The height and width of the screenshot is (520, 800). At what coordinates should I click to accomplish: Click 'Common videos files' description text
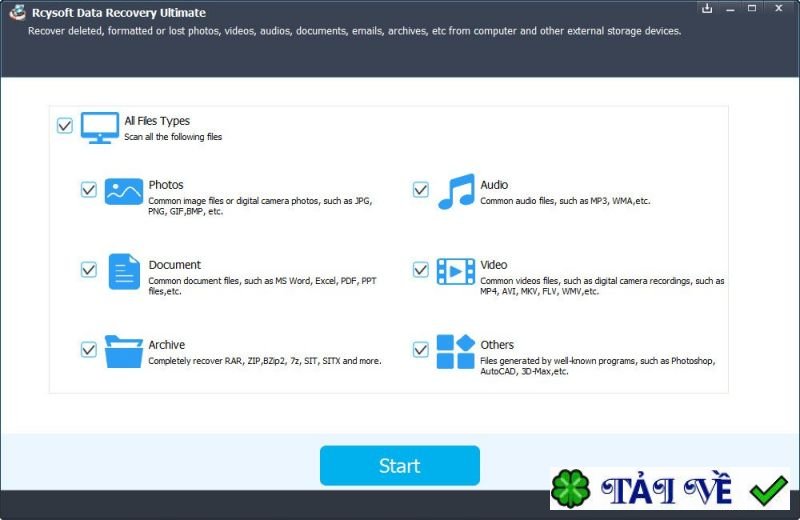coord(602,286)
